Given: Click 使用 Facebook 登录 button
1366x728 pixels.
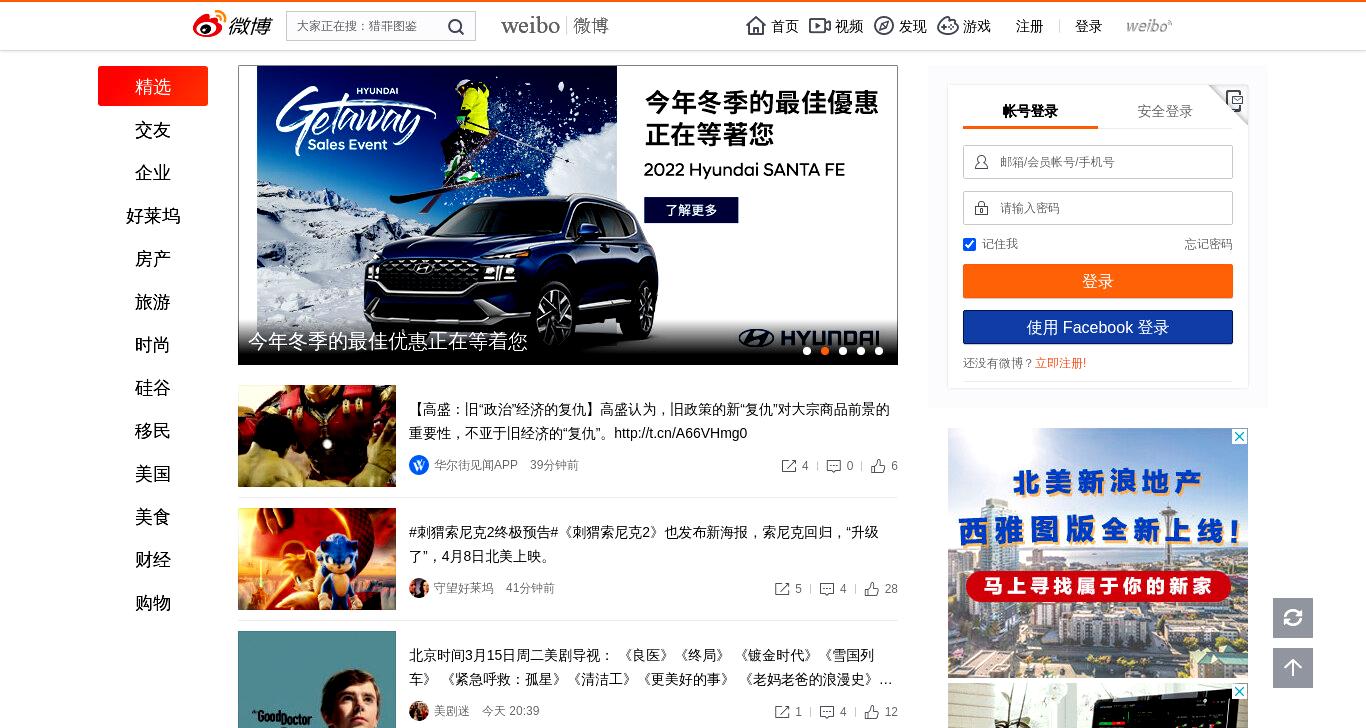Looking at the screenshot, I should (x=1098, y=327).
